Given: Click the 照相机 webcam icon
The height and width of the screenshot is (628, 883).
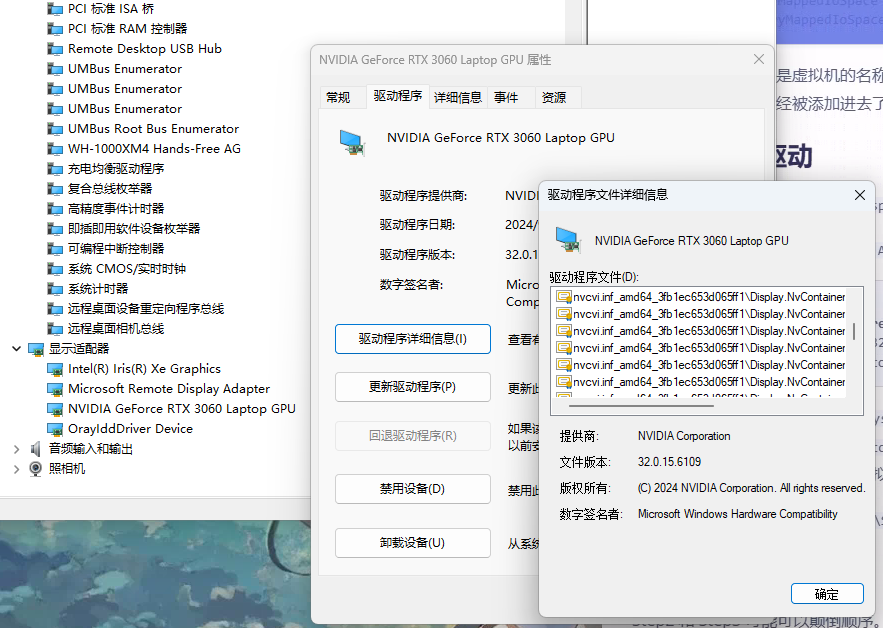Looking at the screenshot, I should pos(35,469).
